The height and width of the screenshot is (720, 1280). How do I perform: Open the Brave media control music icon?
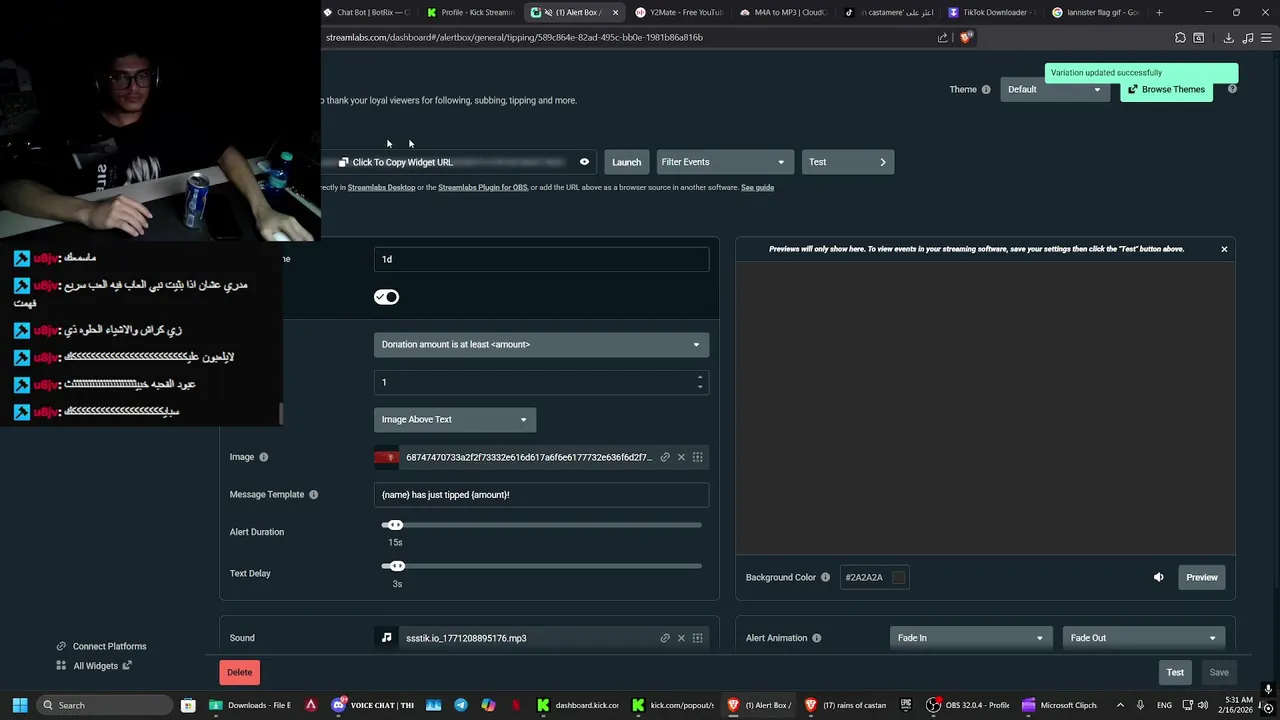(x=1248, y=38)
